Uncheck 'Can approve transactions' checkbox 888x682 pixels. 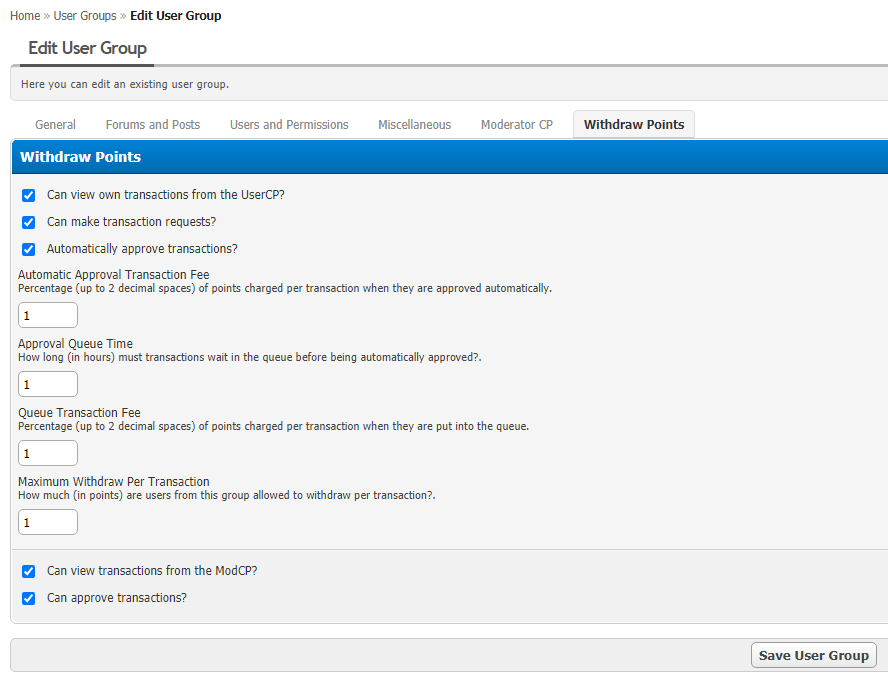(28, 598)
